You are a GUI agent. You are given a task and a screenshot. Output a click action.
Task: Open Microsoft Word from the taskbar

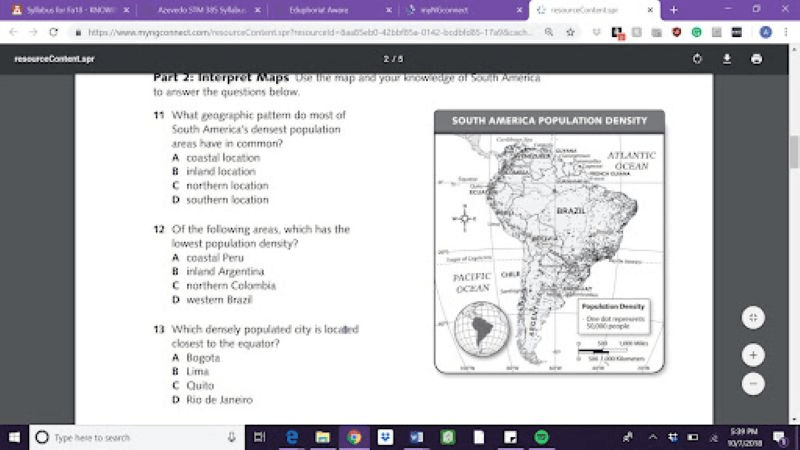tap(416, 437)
